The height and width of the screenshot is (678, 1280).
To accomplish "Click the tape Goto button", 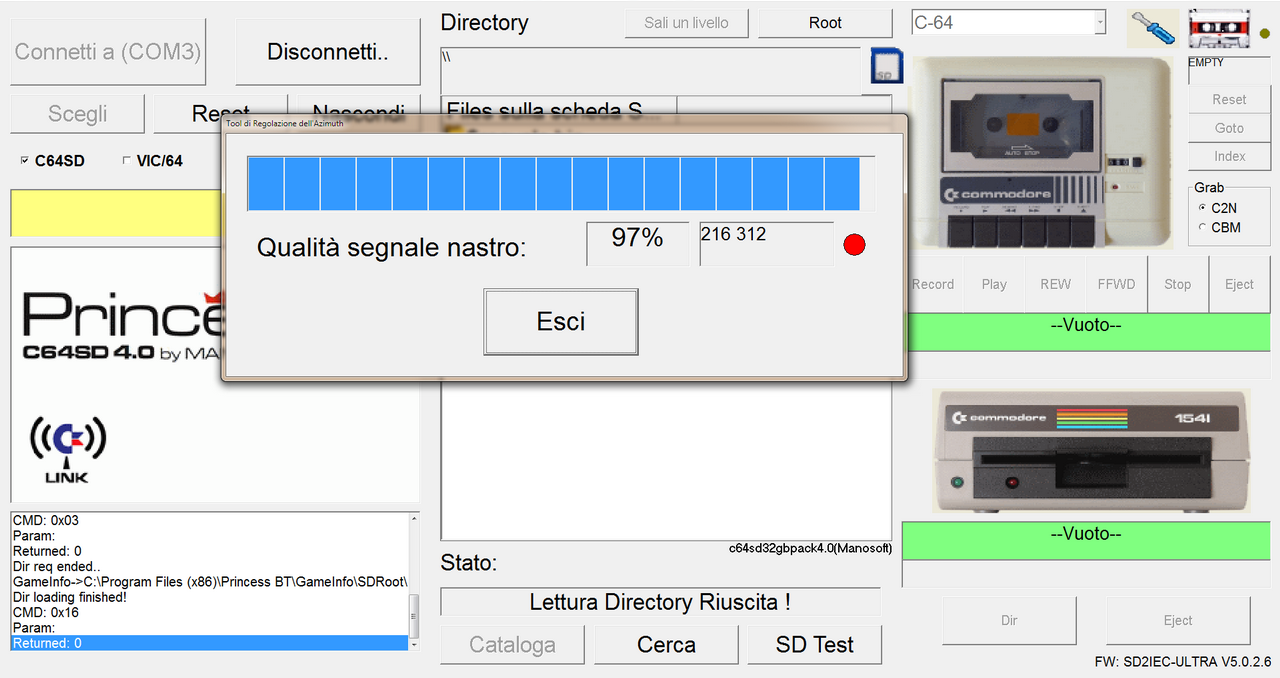I will [x=1229, y=128].
